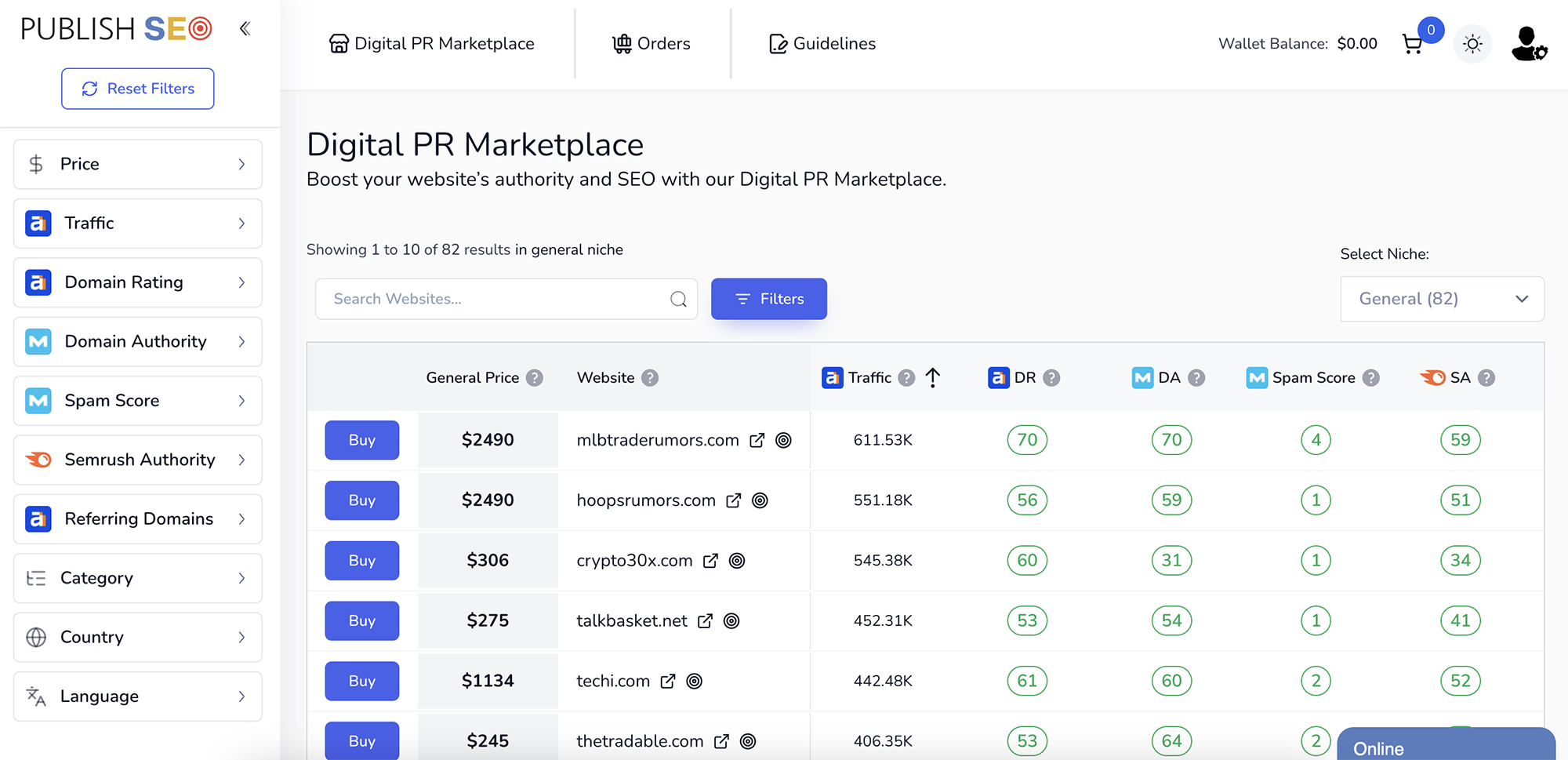
Task: Expand the Country filter
Action: (x=138, y=637)
